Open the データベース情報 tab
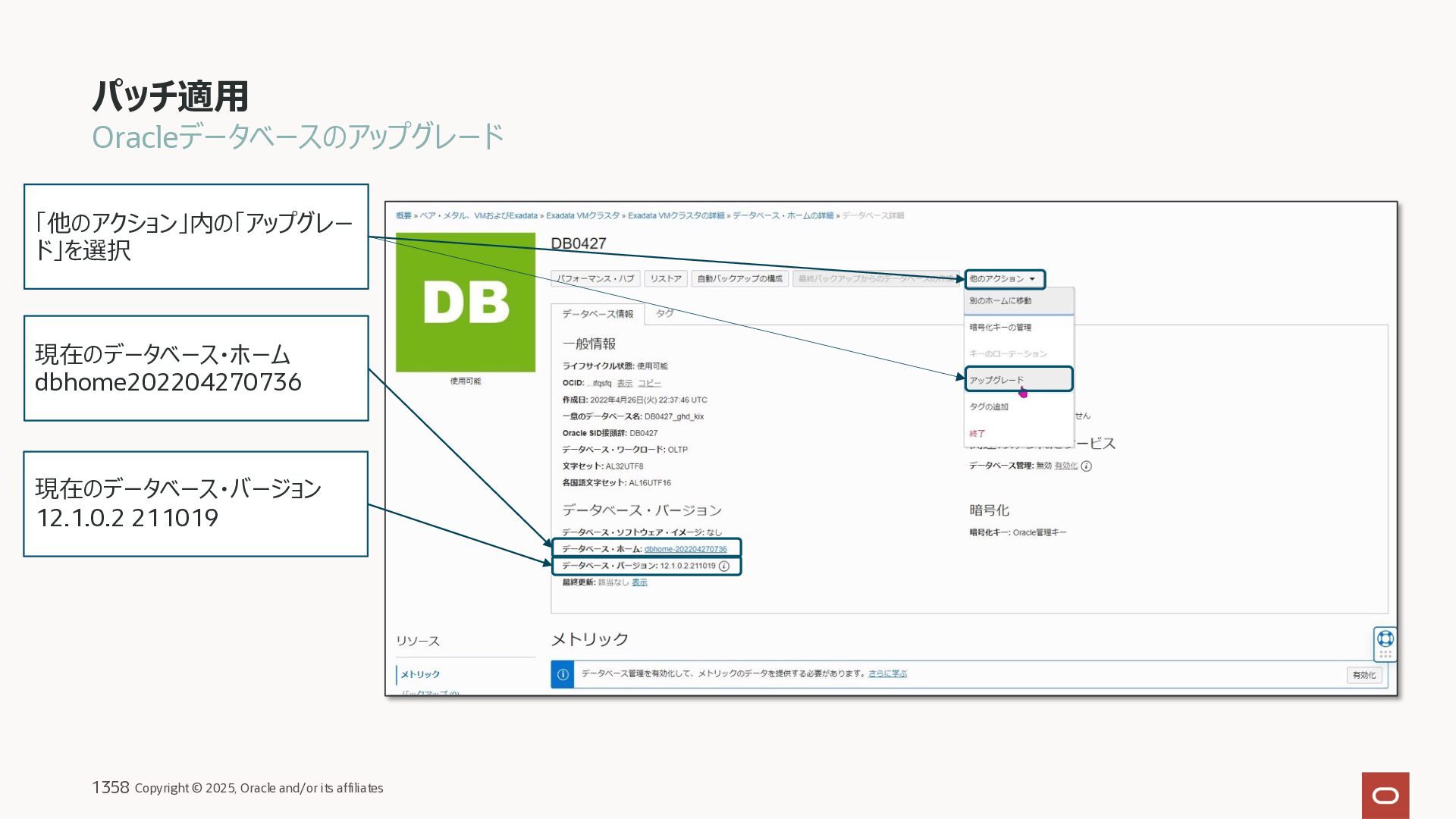Viewport: 1456px width, 819px height. [x=598, y=314]
